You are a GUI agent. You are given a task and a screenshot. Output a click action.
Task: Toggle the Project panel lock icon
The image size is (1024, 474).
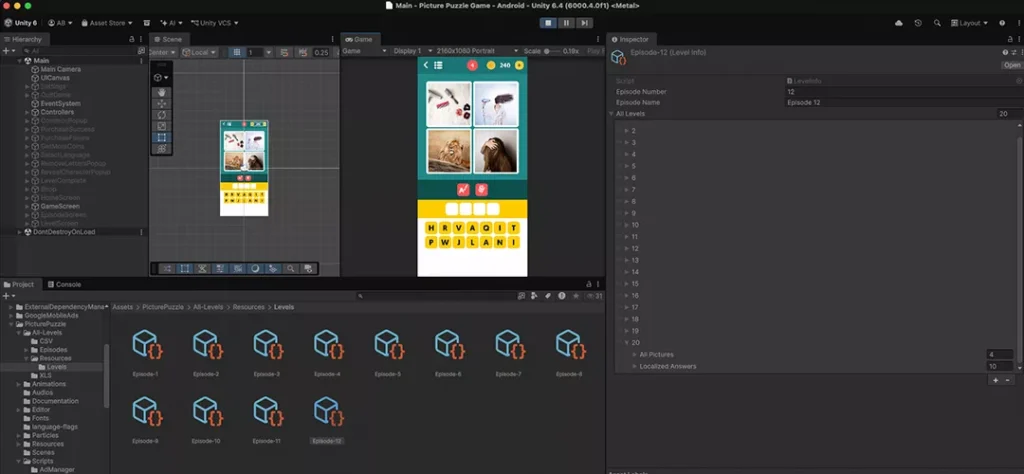(588, 284)
